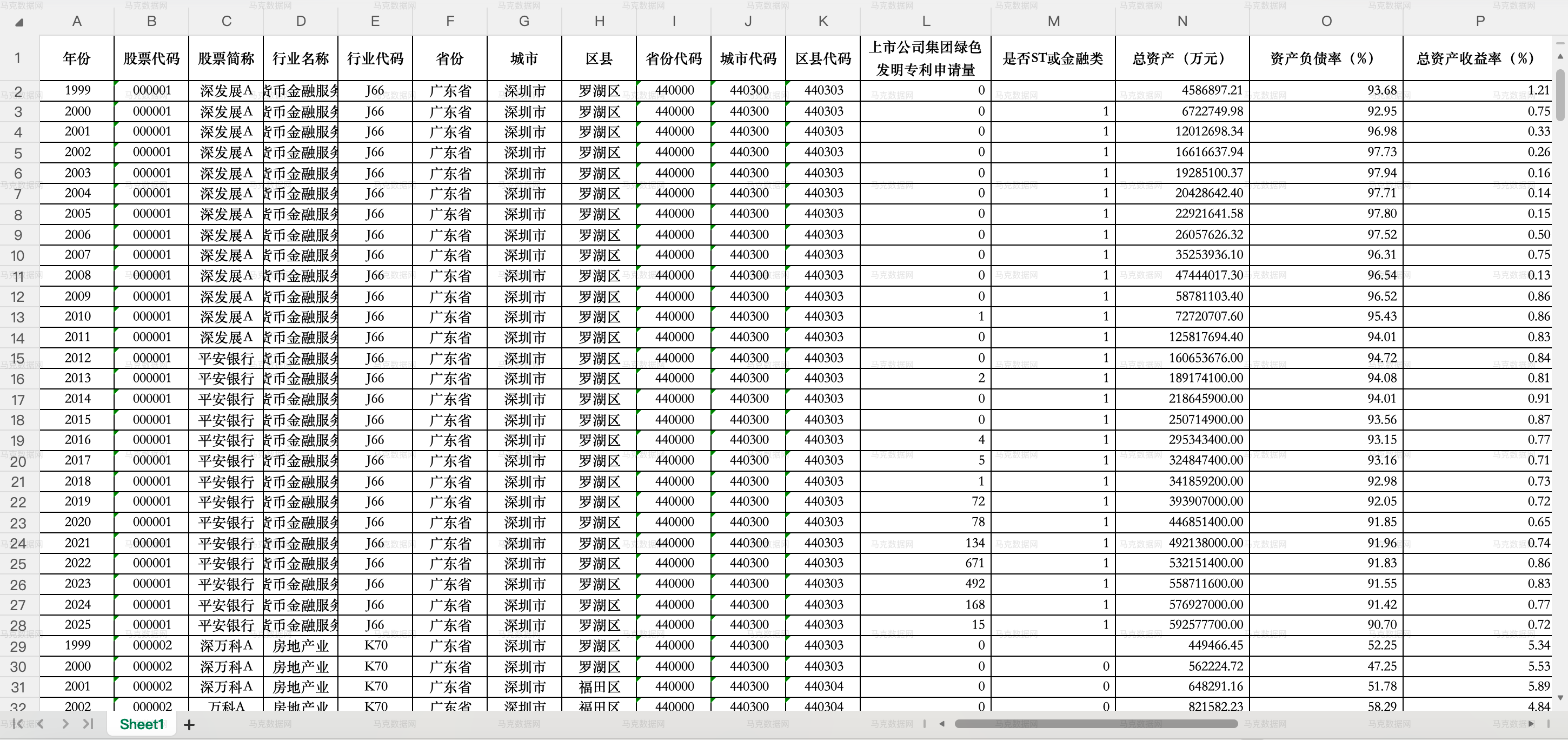1568x740 pixels.
Task: Click horizontal scrollbar right arrow
Action: tap(1531, 724)
